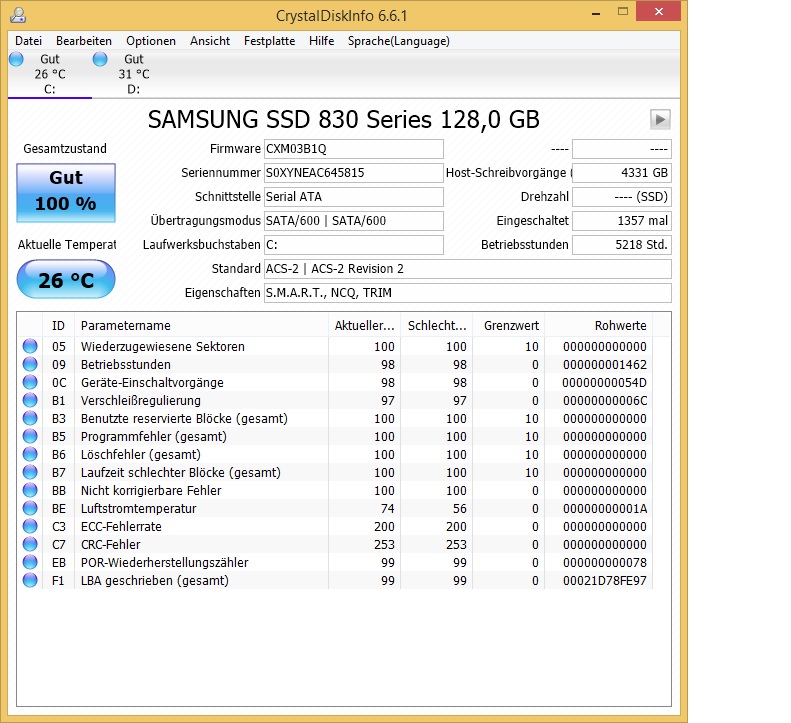This screenshot has height=723, width=791.
Task: Click worst value 56 in Luftstromtemperatur row
Action: coord(460,509)
